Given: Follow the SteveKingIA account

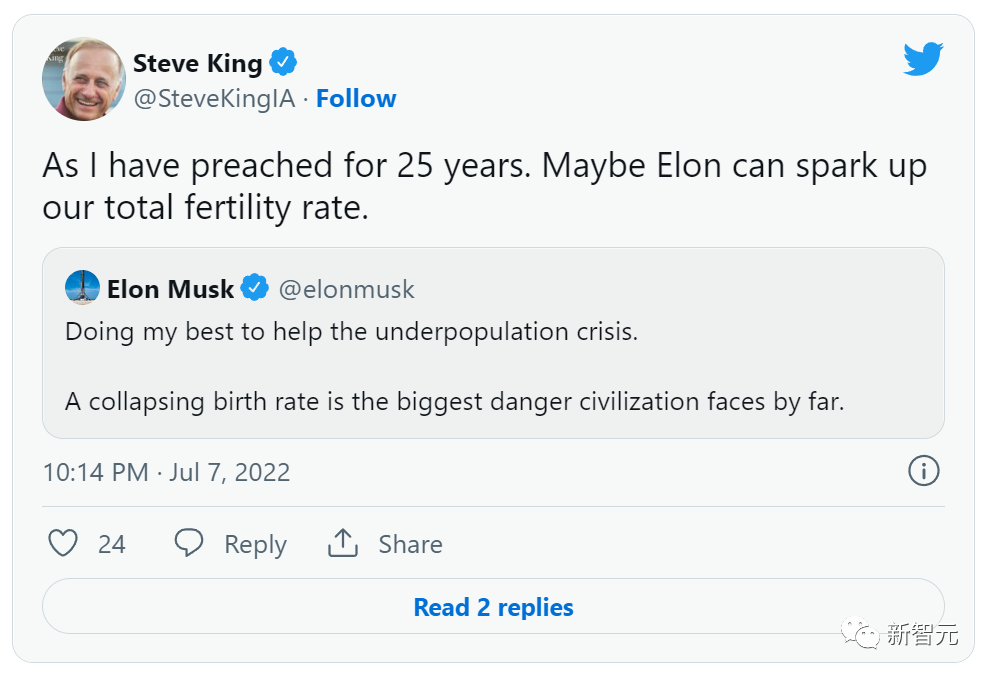Looking at the screenshot, I should click(356, 99).
